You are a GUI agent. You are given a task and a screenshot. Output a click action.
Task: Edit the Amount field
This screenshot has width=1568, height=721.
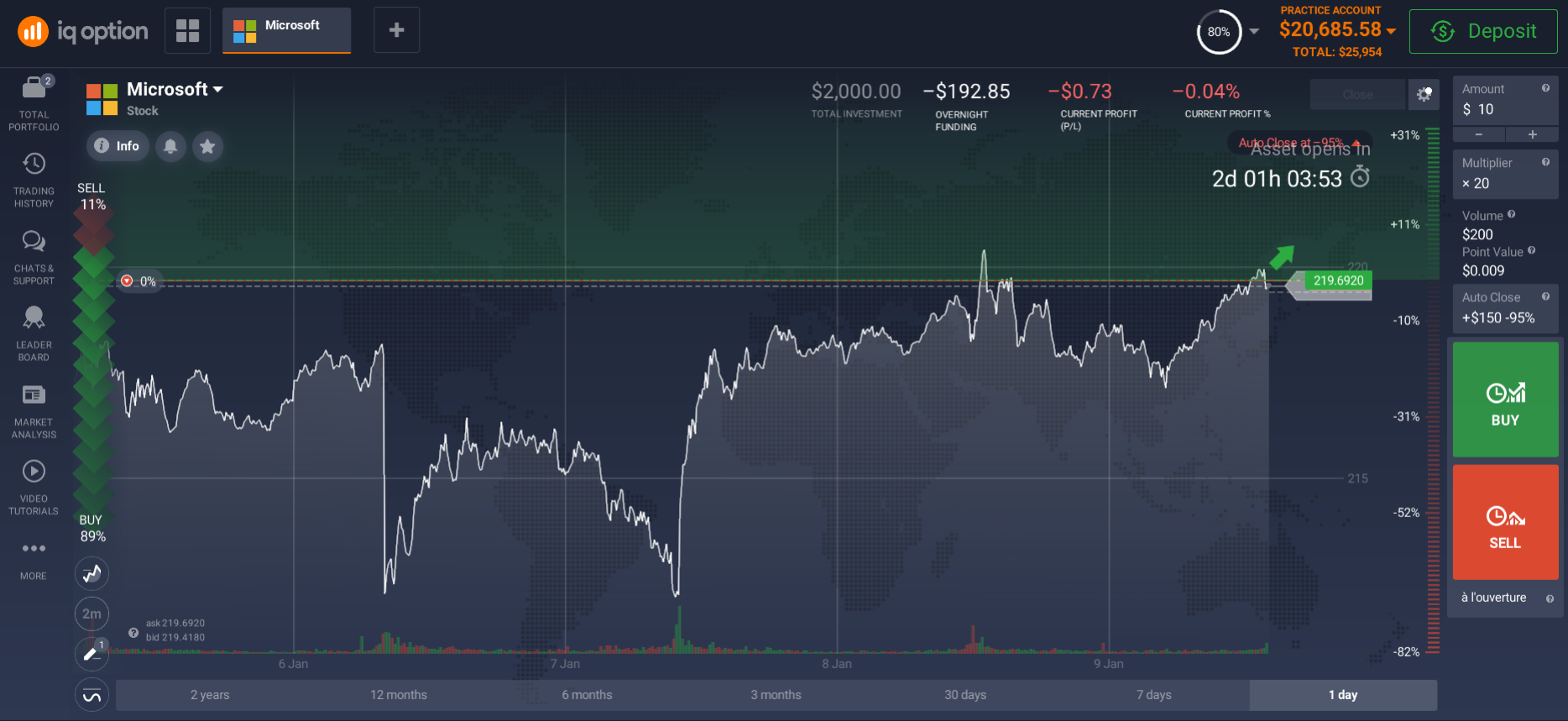[x=1506, y=100]
